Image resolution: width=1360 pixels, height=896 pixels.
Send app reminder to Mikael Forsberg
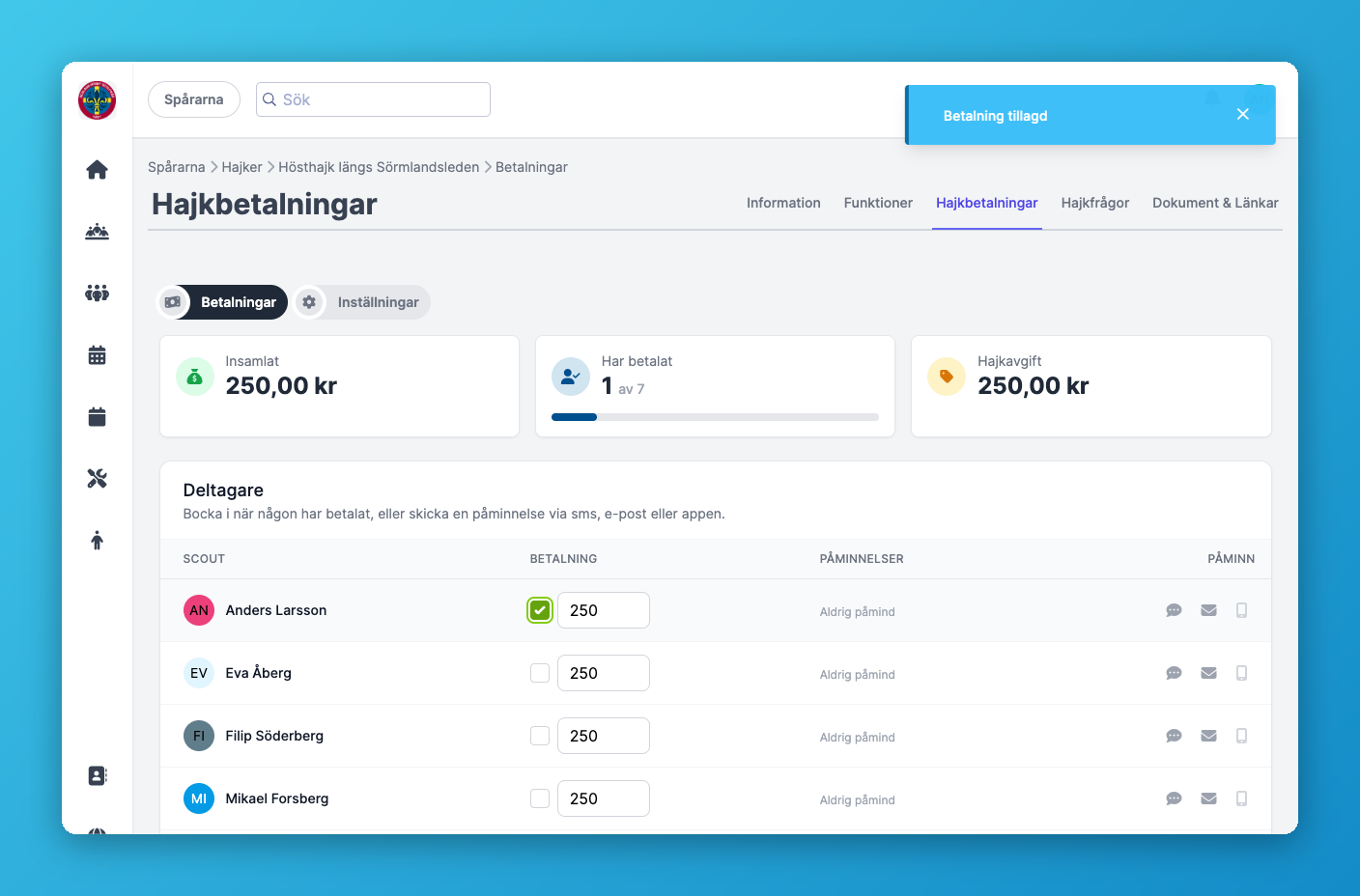pyautogui.click(x=1242, y=798)
